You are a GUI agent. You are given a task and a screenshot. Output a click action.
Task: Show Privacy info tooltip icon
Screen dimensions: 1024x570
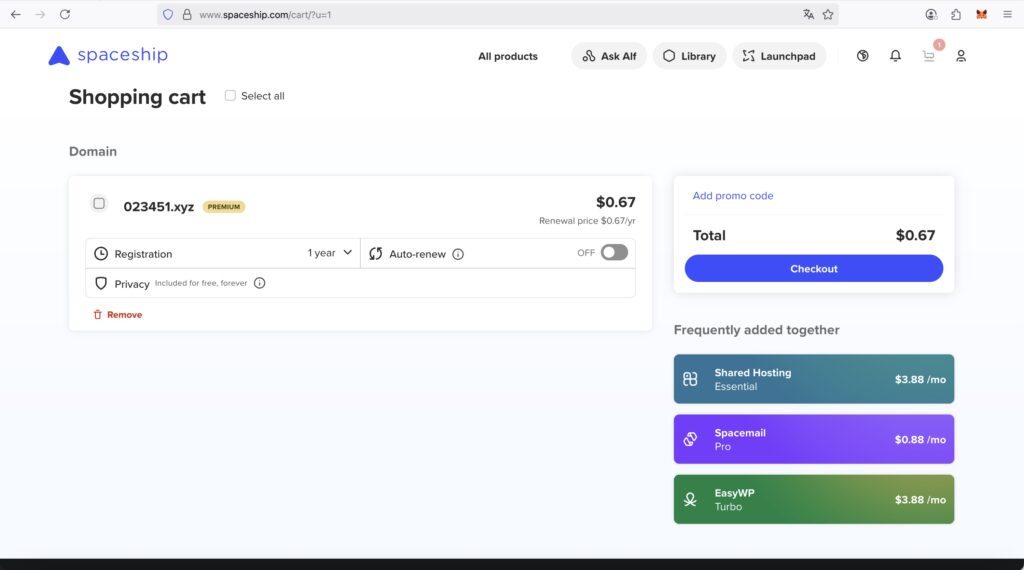[259, 283]
